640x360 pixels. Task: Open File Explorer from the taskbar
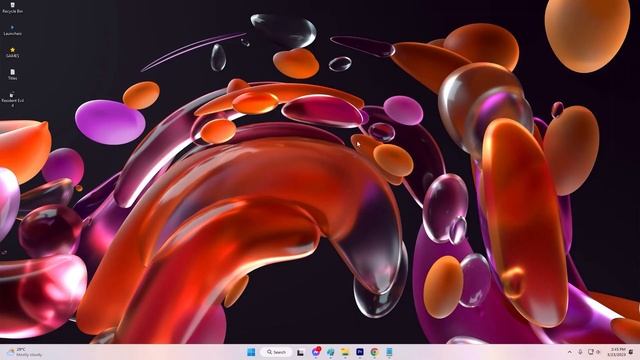345,352
